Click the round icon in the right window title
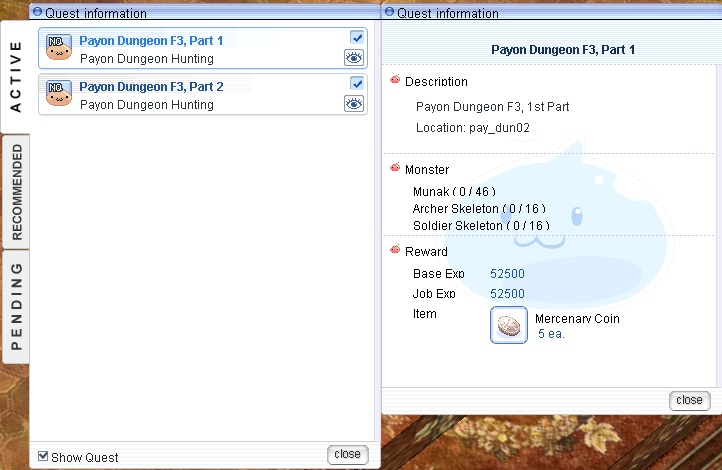The width and height of the screenshot is (722, 470). coord(389,13)
